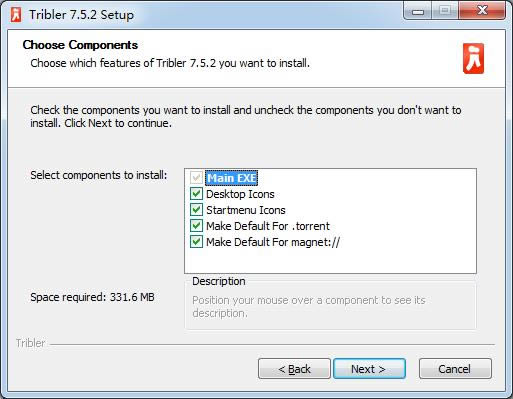This screenshot has height=399, width=513.
Task: Toggle Make Default For magnet:// checkbox
Action: click(196, 242)
